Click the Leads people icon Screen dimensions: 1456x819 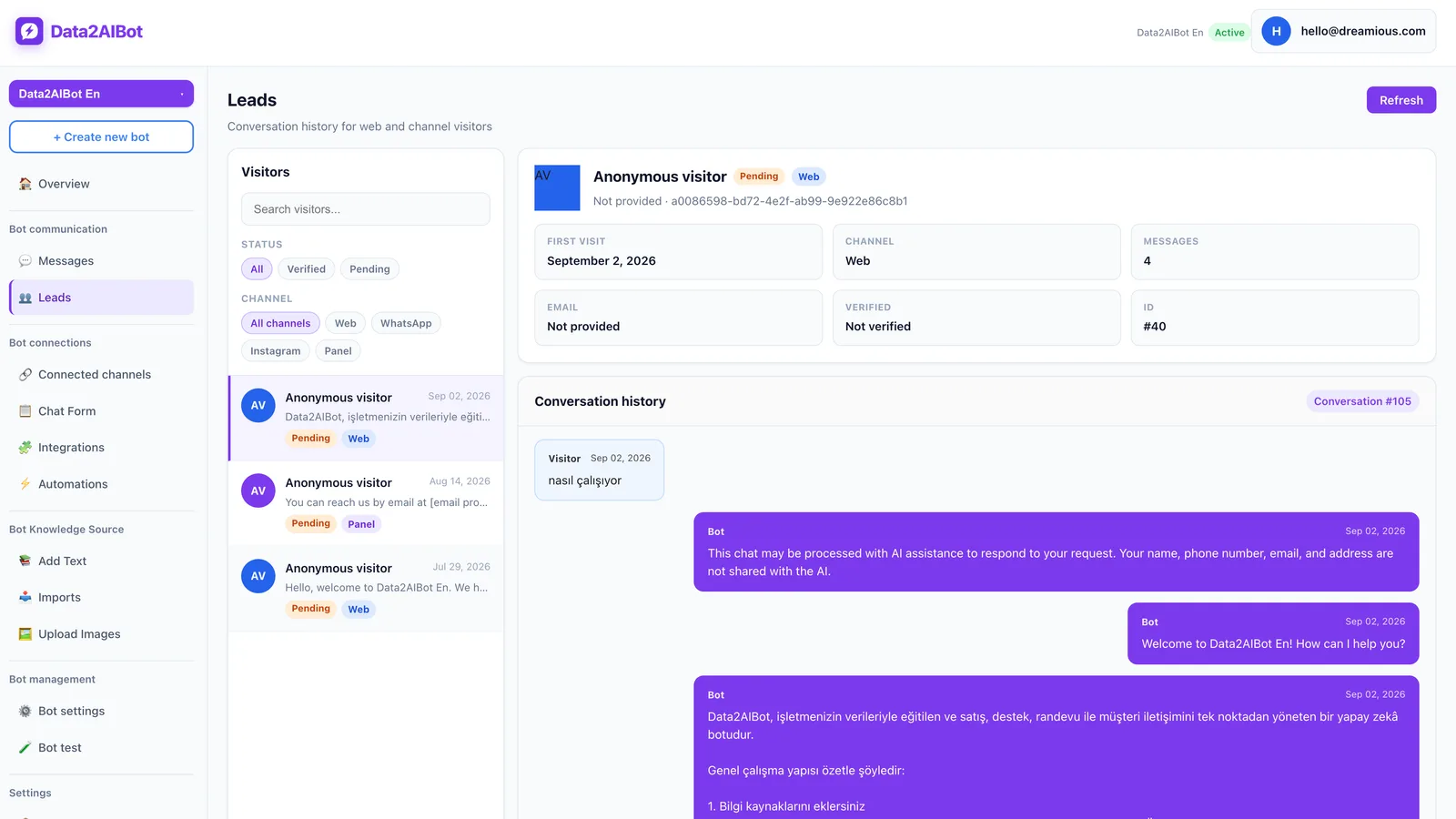[x=25, y=298]
